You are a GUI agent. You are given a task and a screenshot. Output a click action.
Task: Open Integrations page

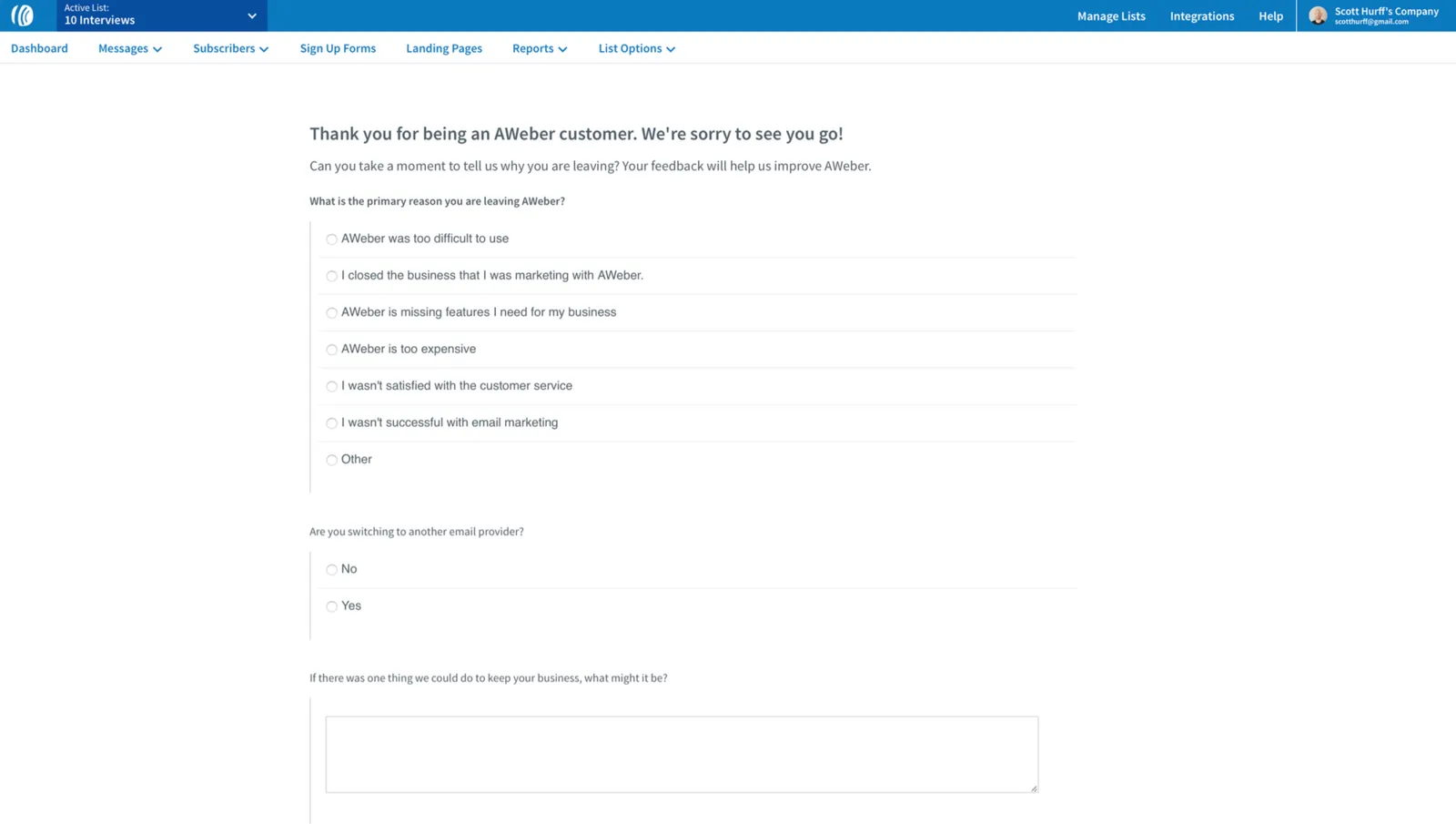point(1202,15)
